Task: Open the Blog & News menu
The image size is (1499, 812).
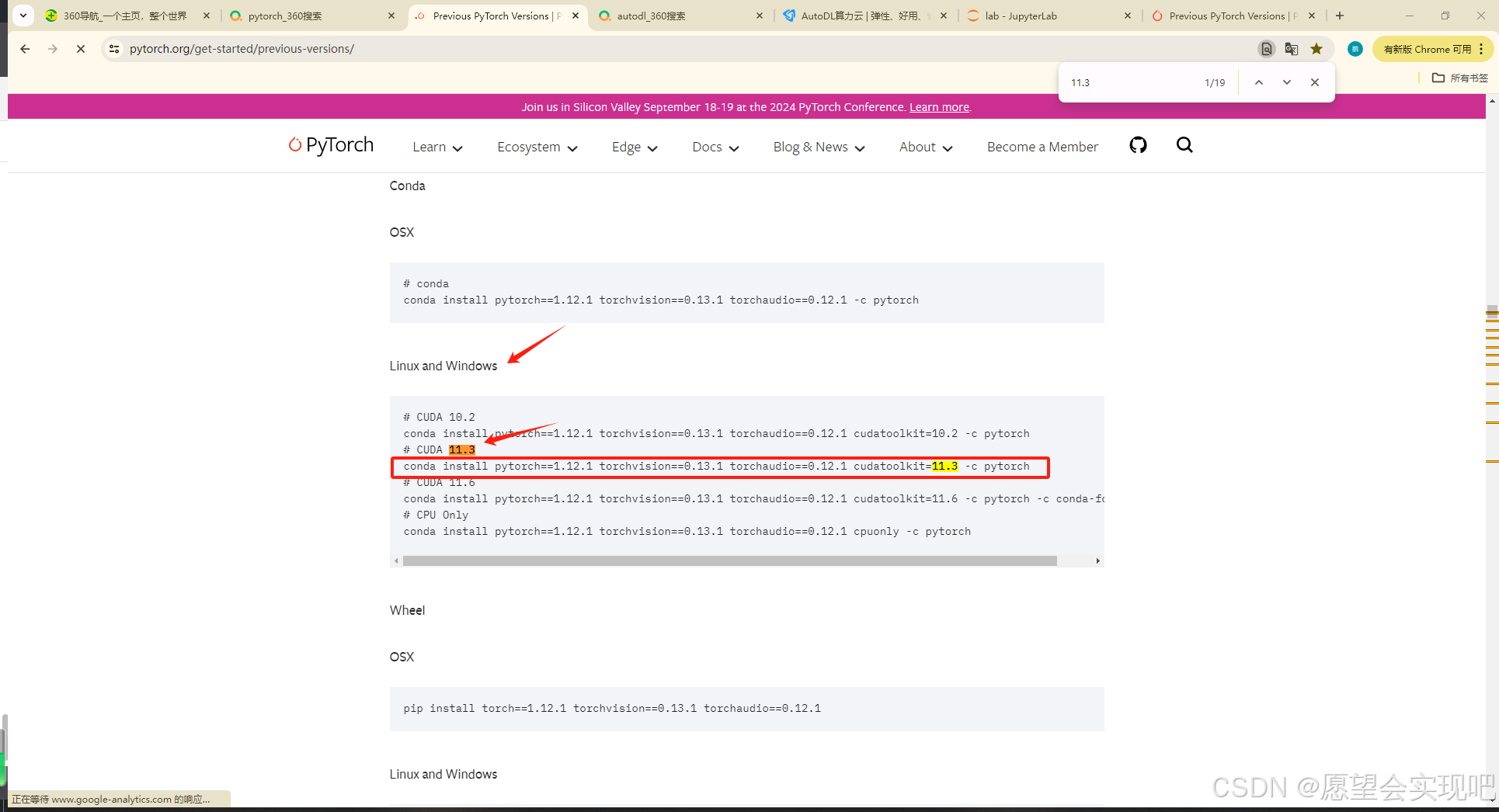Action: click(x=818, y=147)
